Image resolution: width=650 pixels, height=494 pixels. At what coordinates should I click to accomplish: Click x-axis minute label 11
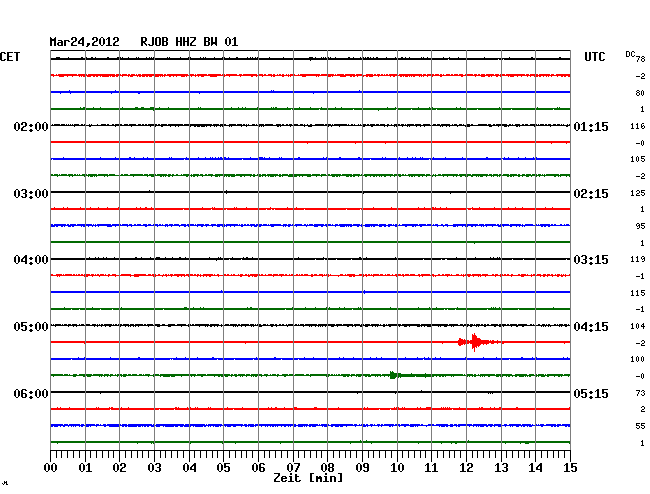(431, 467)
